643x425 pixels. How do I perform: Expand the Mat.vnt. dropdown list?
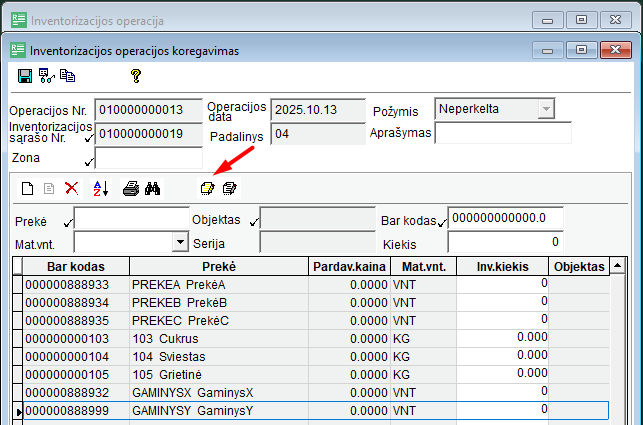pos(180,241)
